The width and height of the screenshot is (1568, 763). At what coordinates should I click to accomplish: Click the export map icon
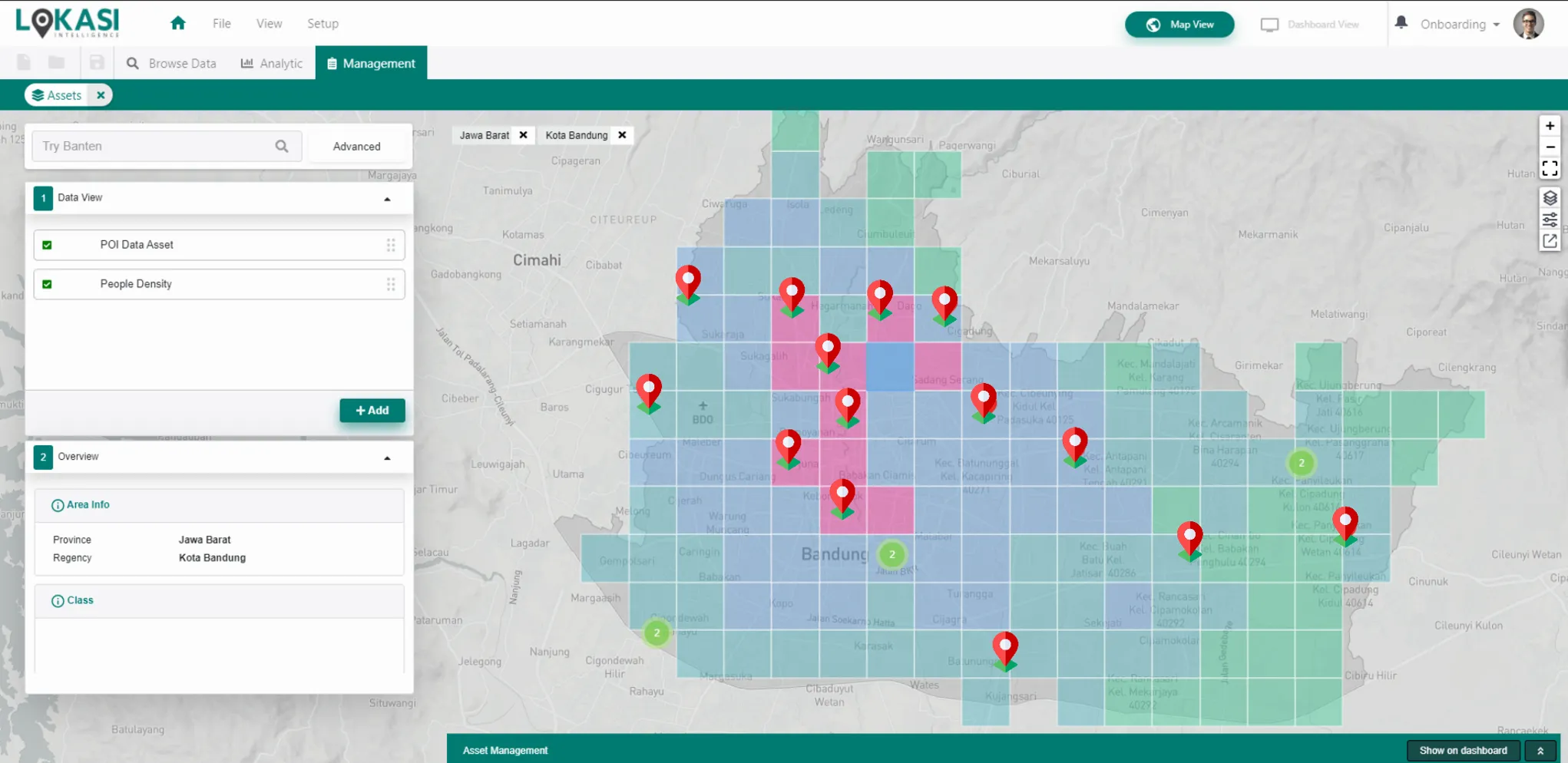pyautogui.click(x=1550, y=241)
